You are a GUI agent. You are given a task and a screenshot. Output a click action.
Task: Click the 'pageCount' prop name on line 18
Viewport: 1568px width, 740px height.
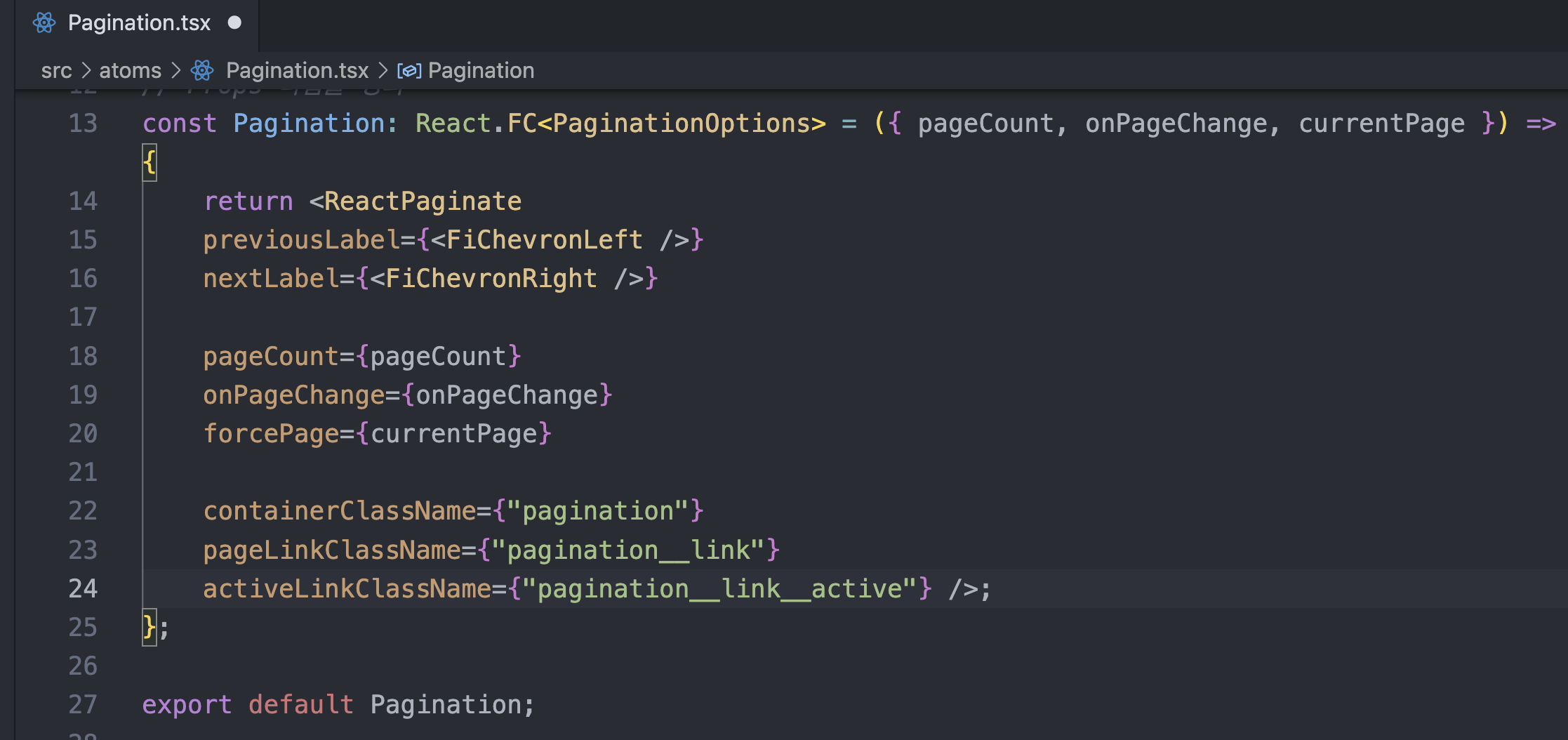point(272,357)
